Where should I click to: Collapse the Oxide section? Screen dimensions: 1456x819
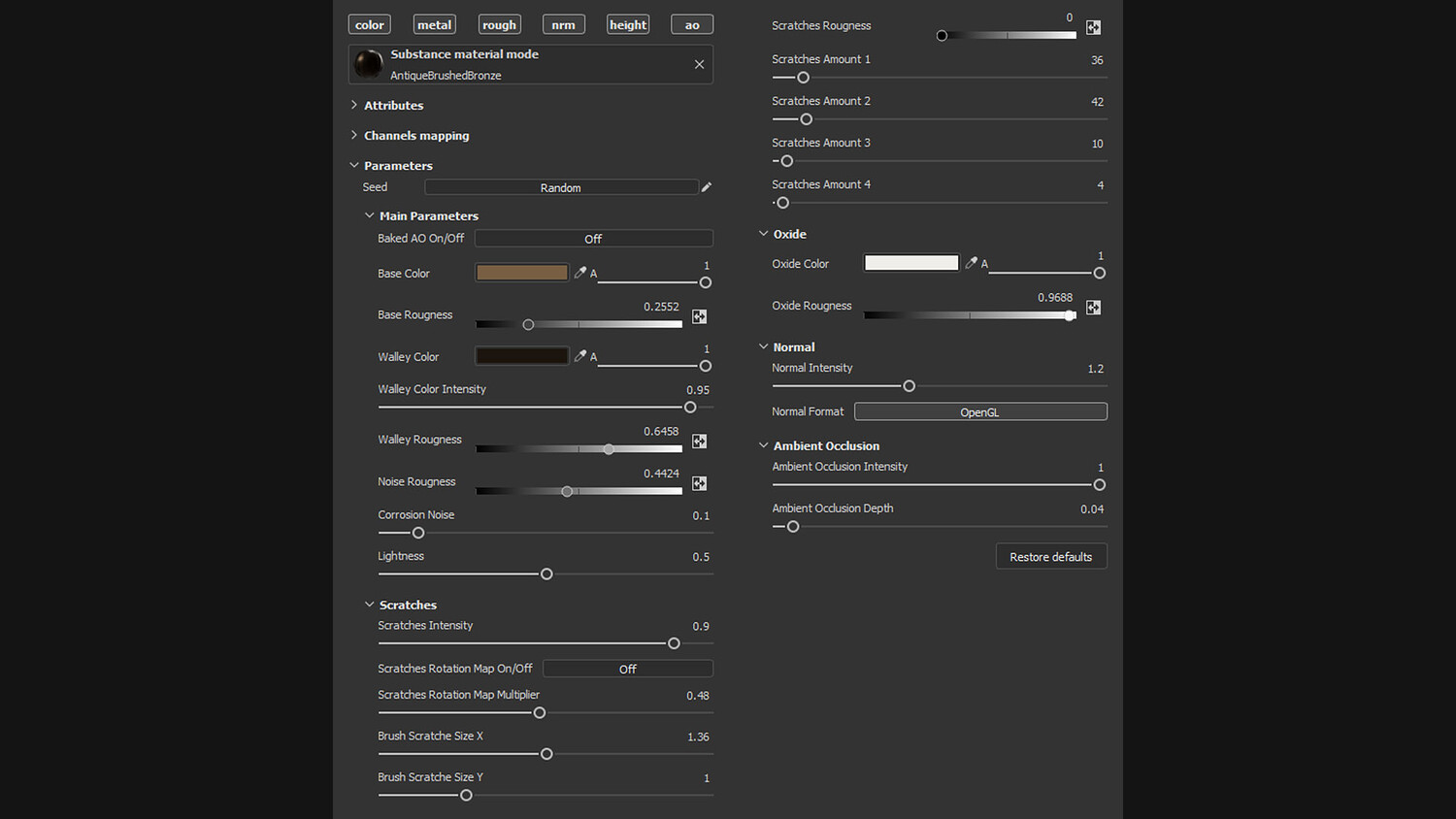tap(764, 234)
